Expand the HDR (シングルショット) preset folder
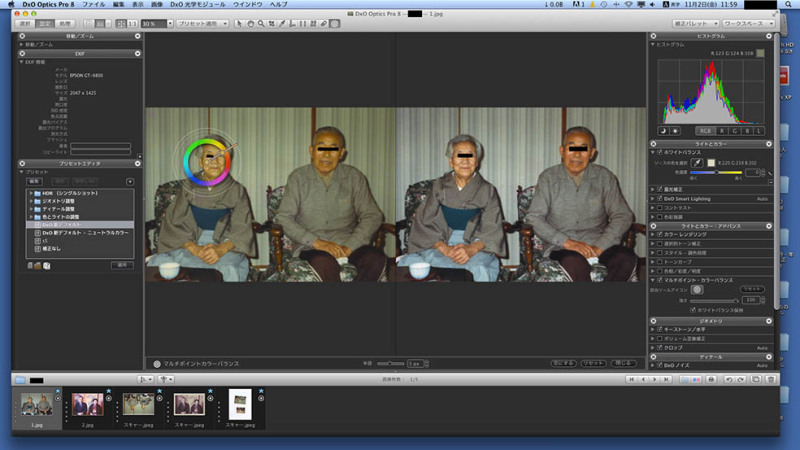Screen dimensions: 800x450 pos(29,191)
